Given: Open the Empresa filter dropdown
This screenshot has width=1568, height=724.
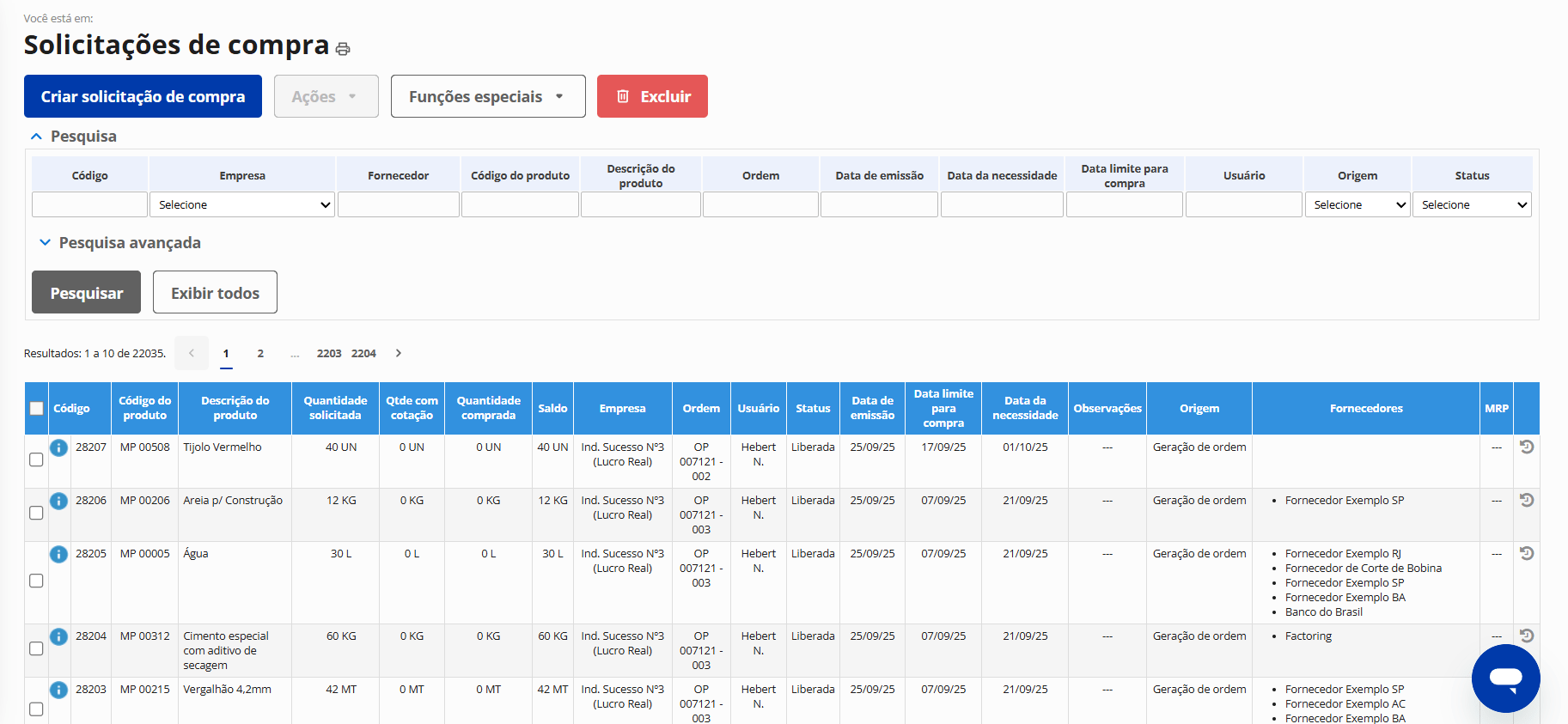Looking at the screenshot, I should pos(242,204).
